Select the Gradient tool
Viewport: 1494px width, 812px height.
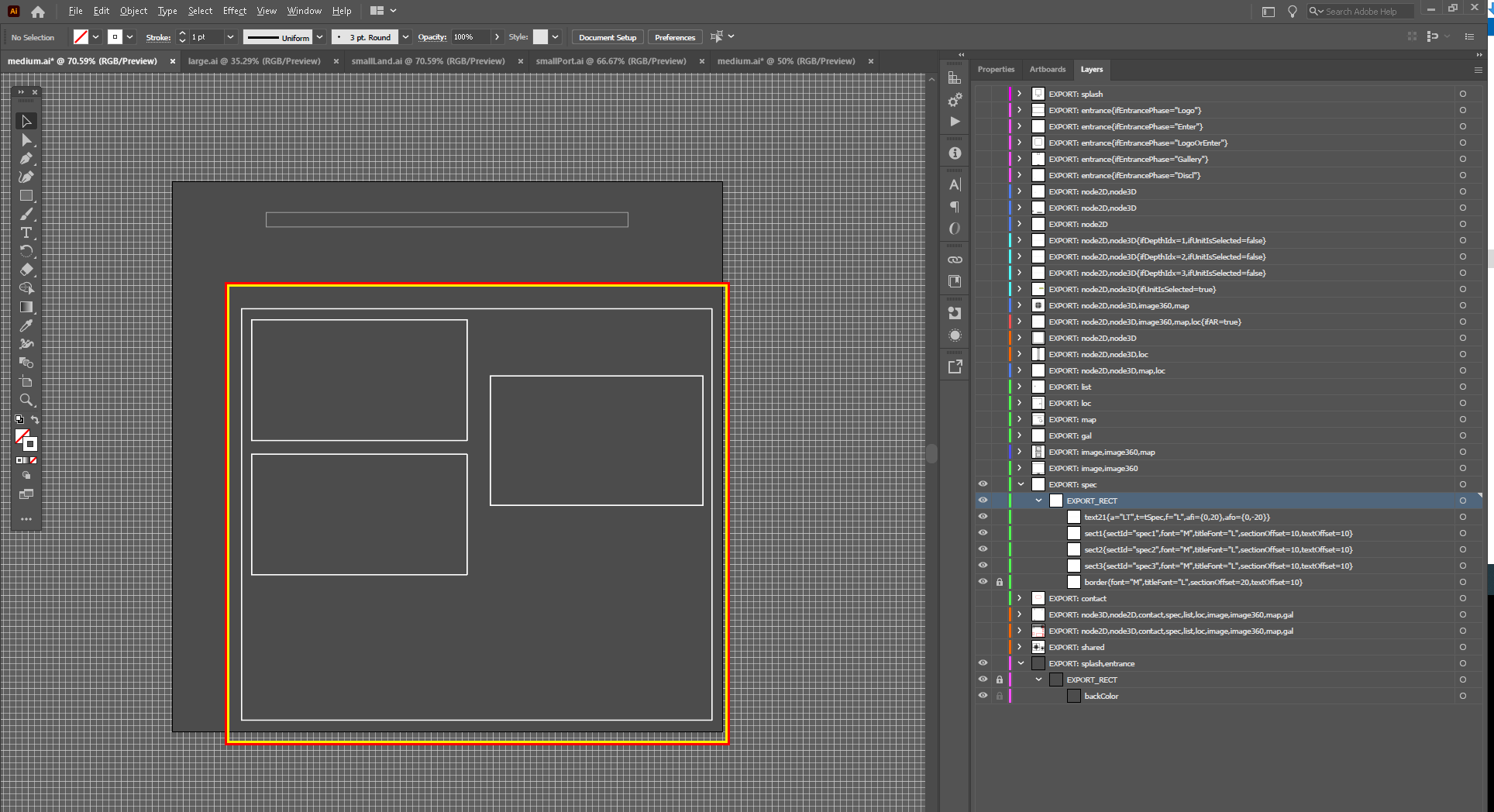click(26, 307)
